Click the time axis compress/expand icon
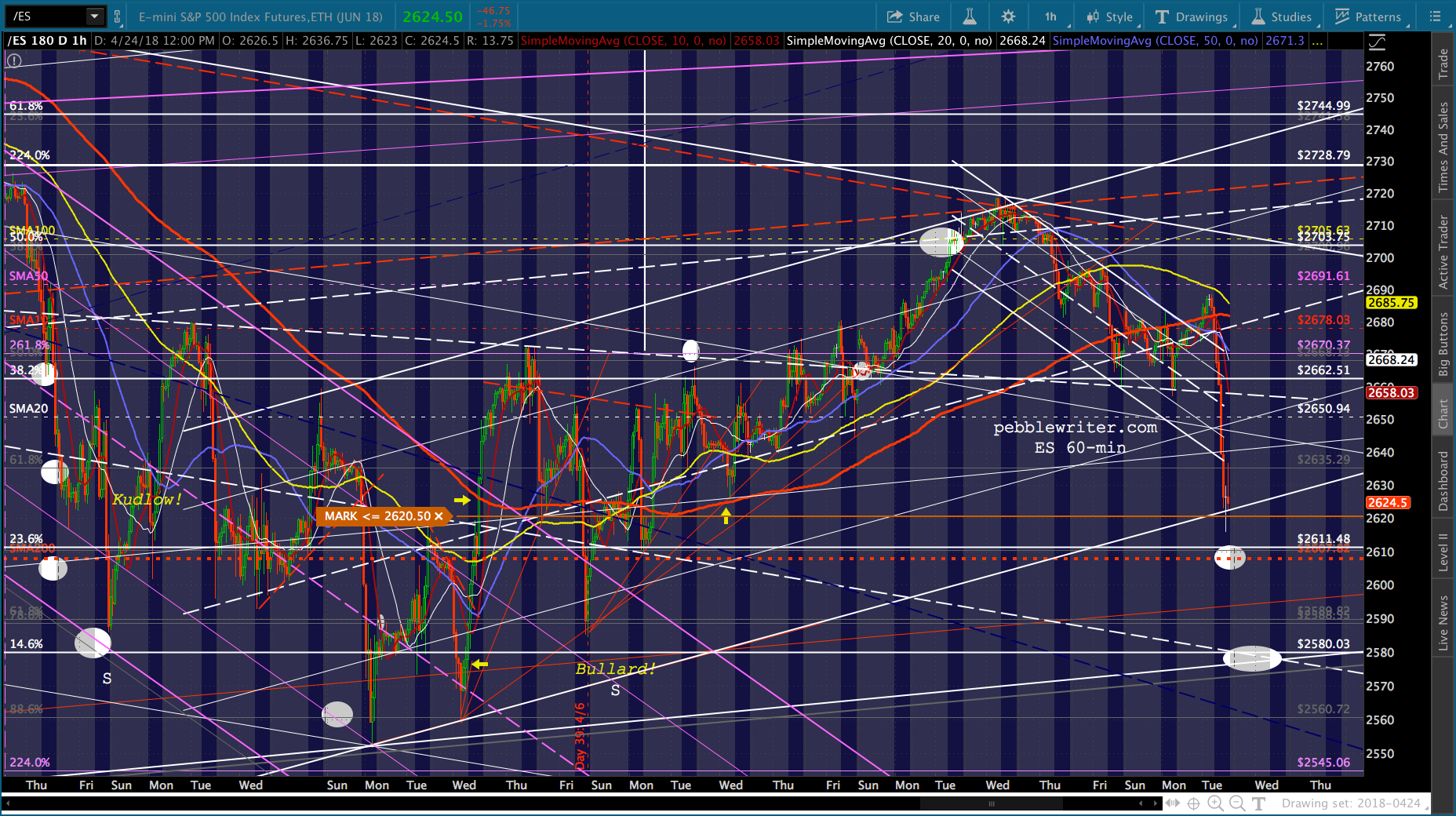The image size is (1456, 816). pos(1173,803)
